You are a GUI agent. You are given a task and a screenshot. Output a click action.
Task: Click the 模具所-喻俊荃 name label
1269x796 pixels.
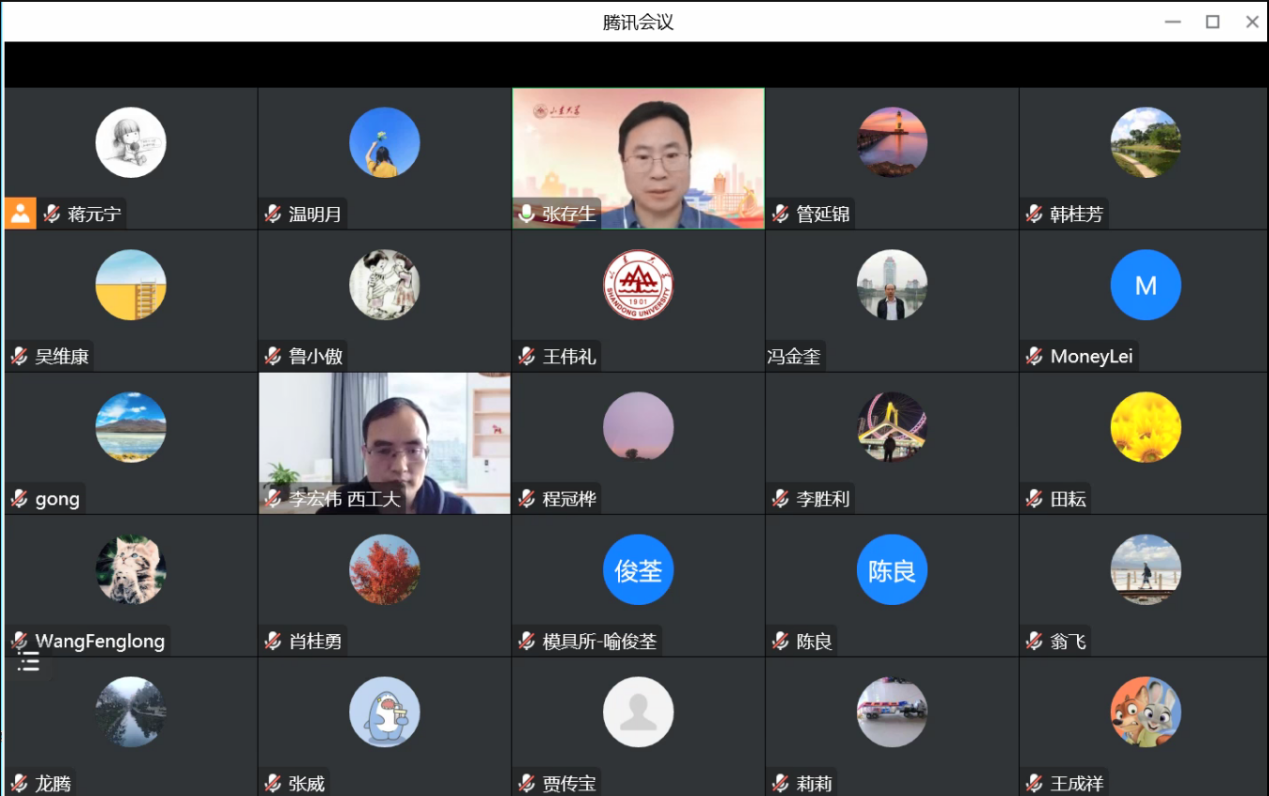click(599, 641)
